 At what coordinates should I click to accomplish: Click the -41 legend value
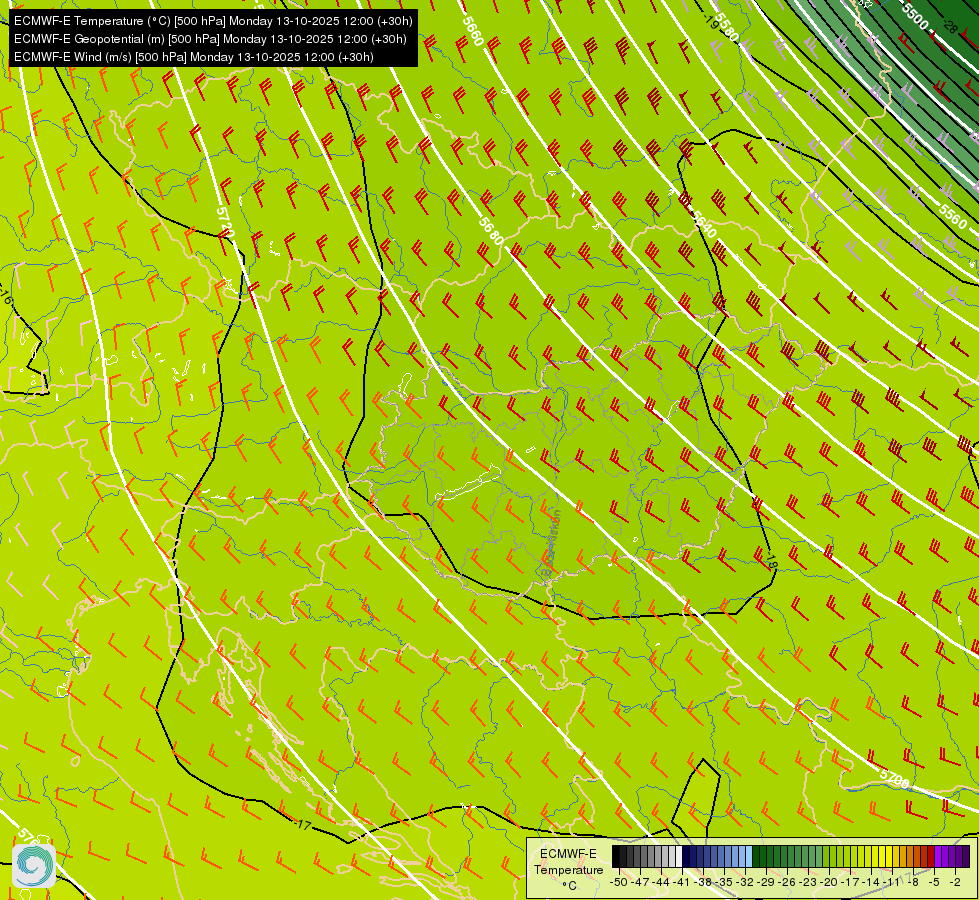pyautogui.click(x=682, y=882)
